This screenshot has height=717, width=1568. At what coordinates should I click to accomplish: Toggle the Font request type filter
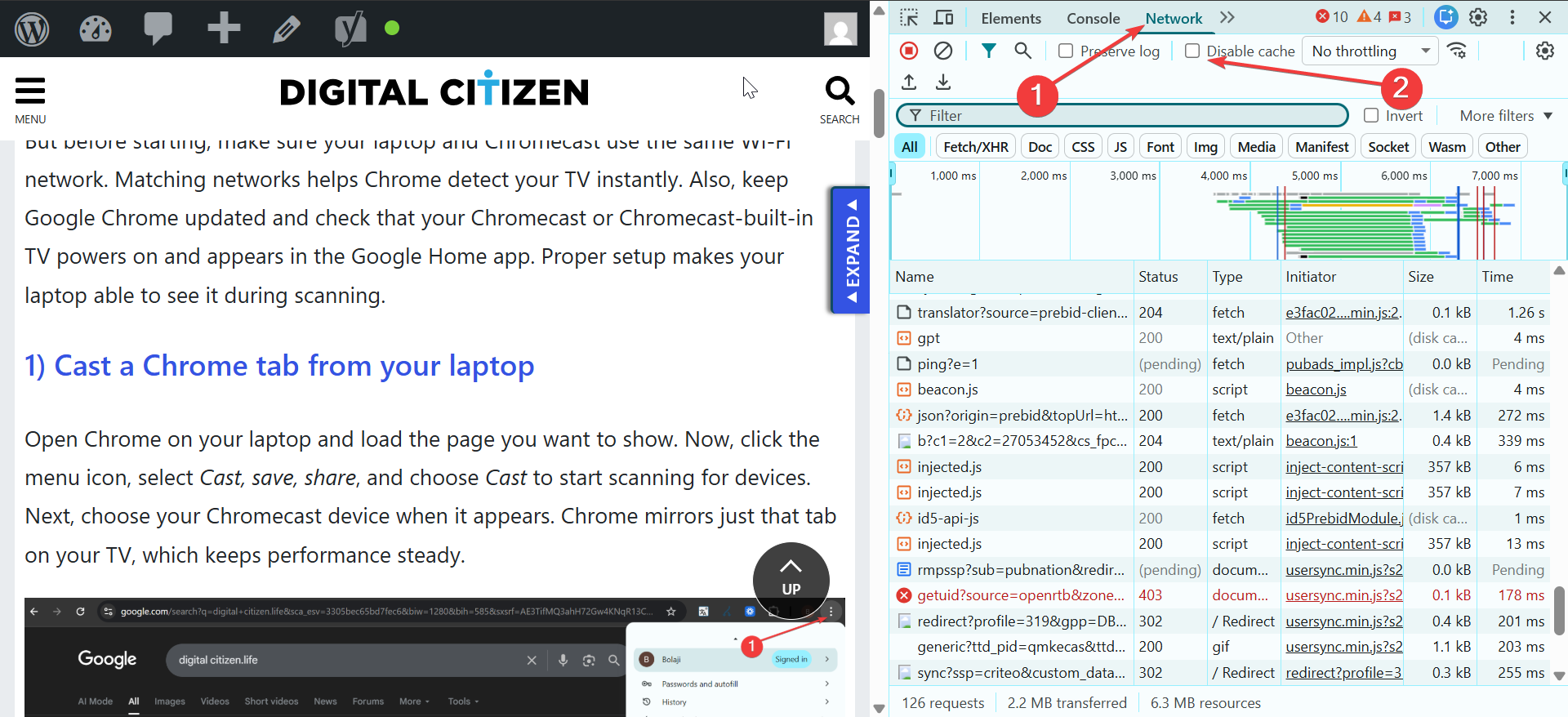click(x=1160, y=147)
